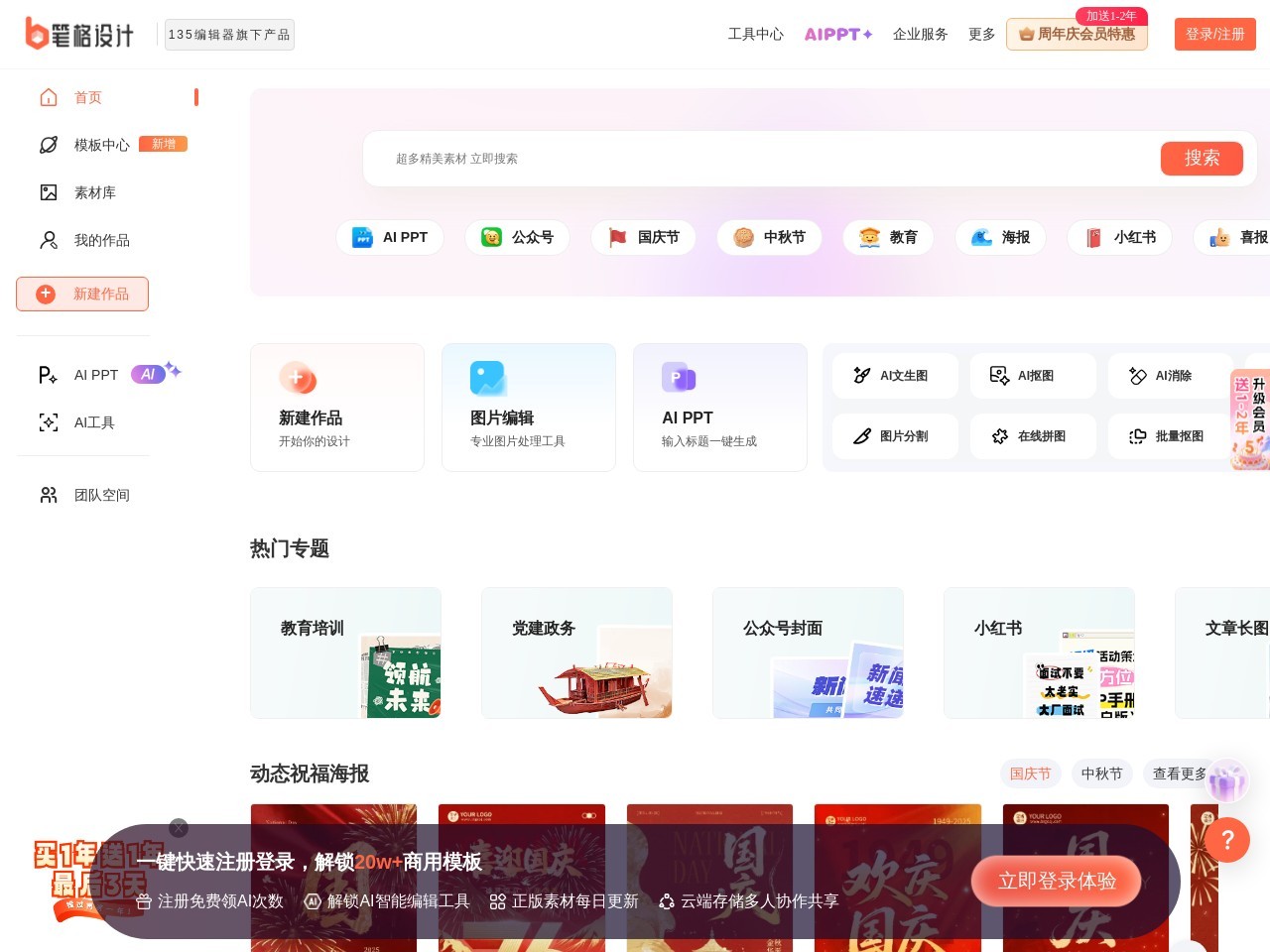Choose the AI消除 eraser tool
The height and width of the screenshot is (952, 1270).
pyautogui.click(x=1138, y=376)
